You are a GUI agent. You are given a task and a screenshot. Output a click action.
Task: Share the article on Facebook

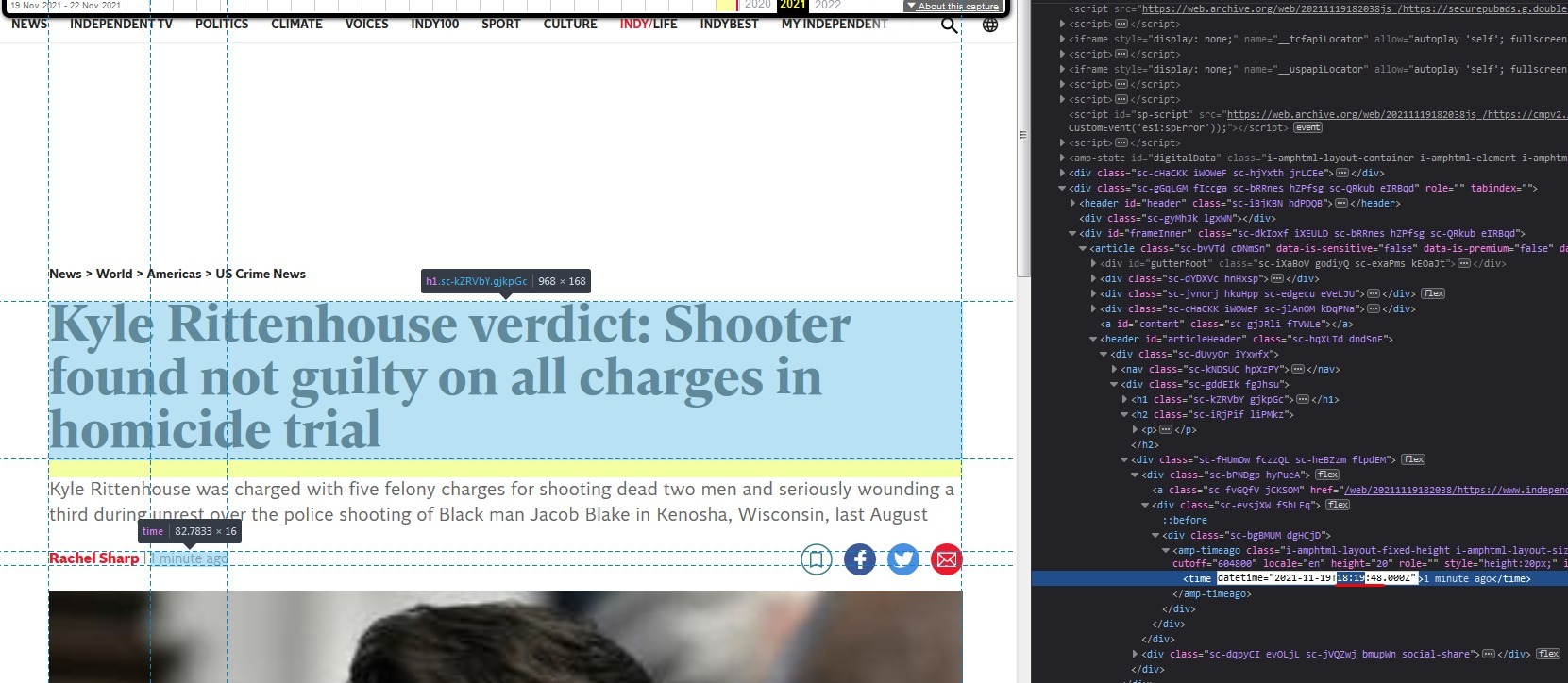(x=860, y=559)
